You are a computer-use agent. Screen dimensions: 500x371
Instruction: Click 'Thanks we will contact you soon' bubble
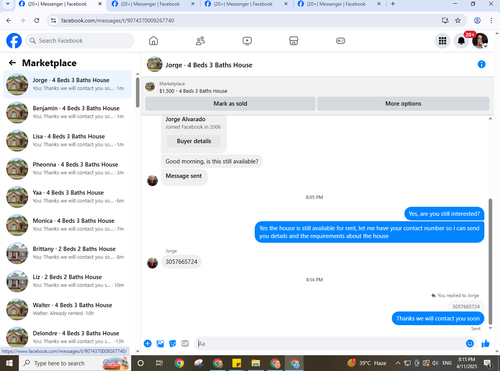(x=438, y=318)
